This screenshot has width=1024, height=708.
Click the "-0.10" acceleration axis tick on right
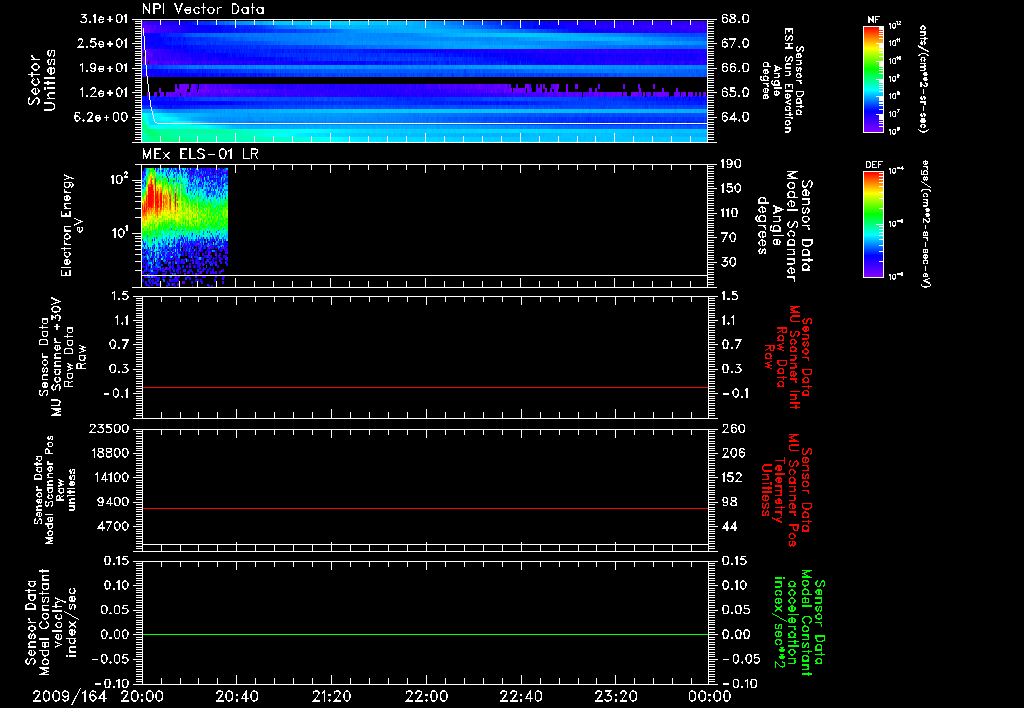pyautogui.click(x=741, y=683)
